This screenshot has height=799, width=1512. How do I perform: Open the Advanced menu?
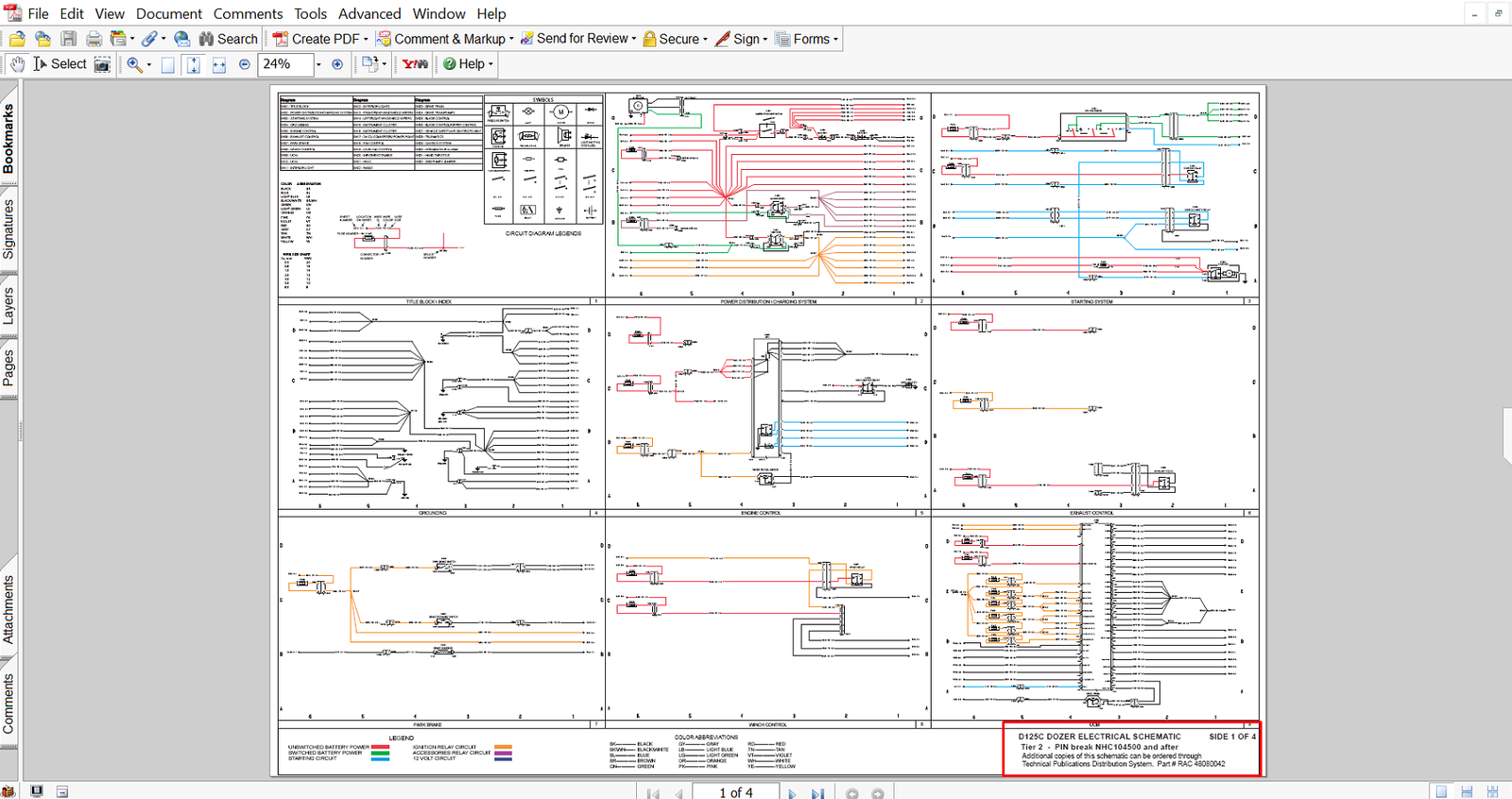pyautogui.click(x=369, y=13)
